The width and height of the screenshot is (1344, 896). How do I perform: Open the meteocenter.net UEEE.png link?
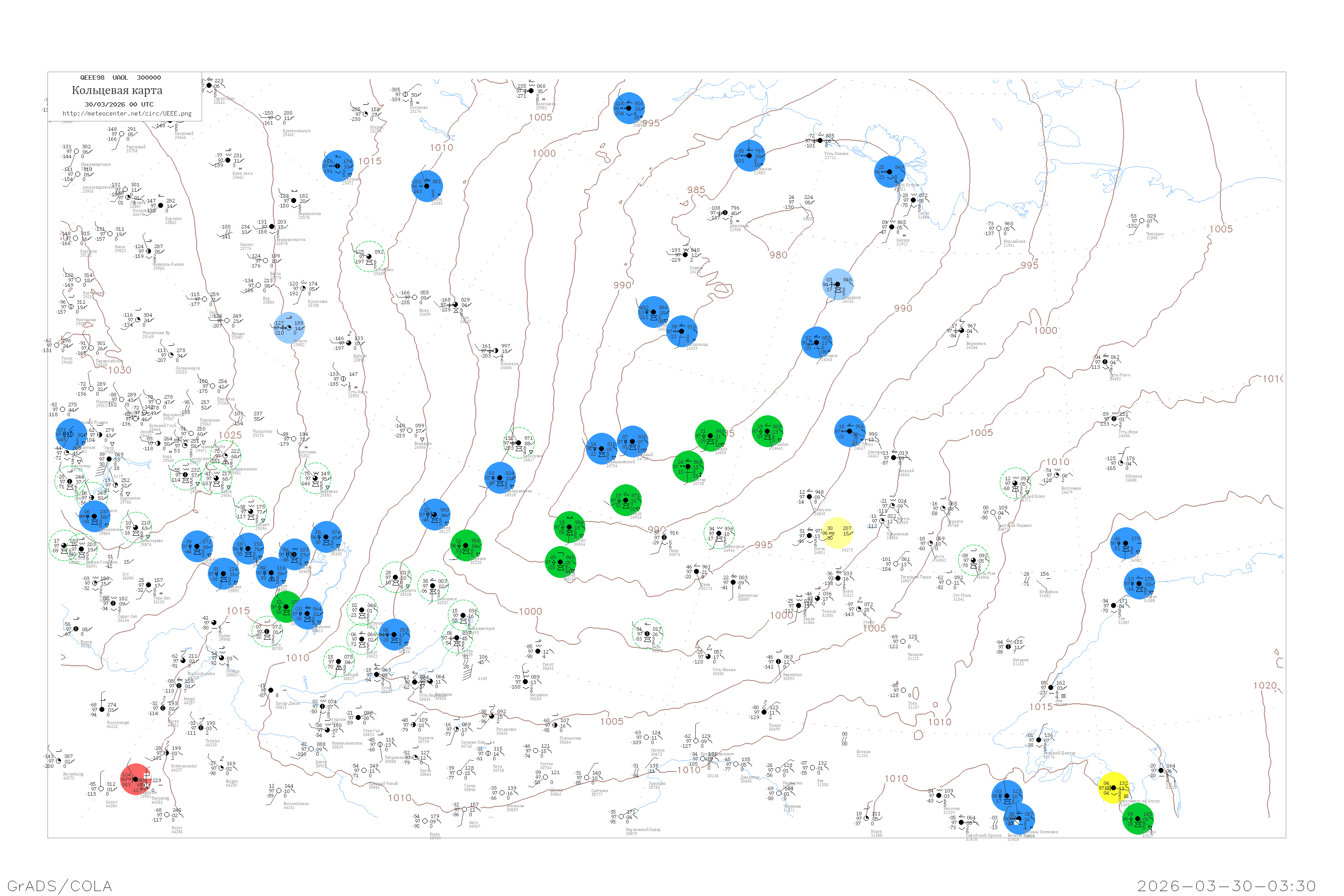click(127, 114)
